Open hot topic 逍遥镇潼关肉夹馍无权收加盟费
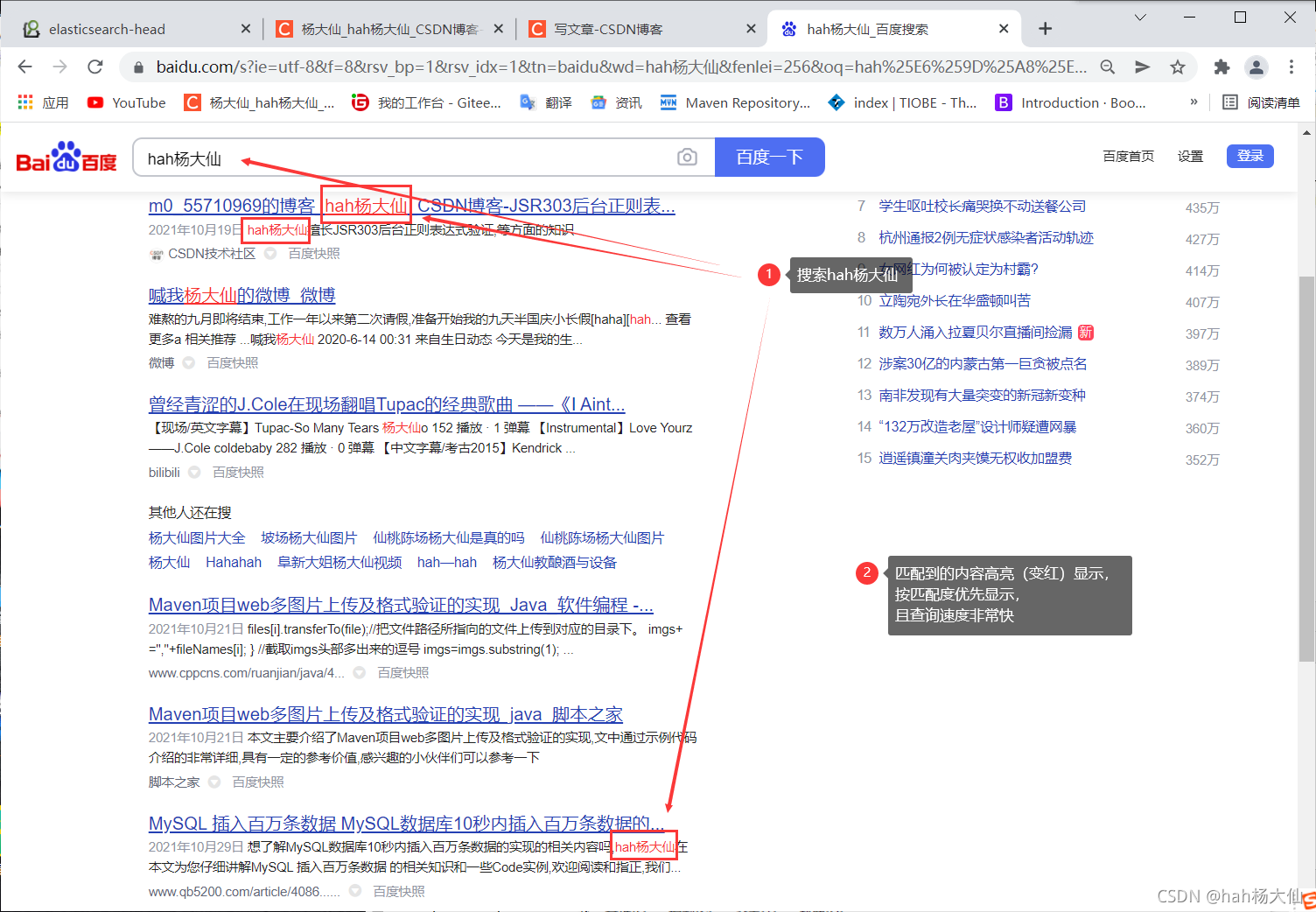The width and height of the screenshot is (1316, 912). 976,458
